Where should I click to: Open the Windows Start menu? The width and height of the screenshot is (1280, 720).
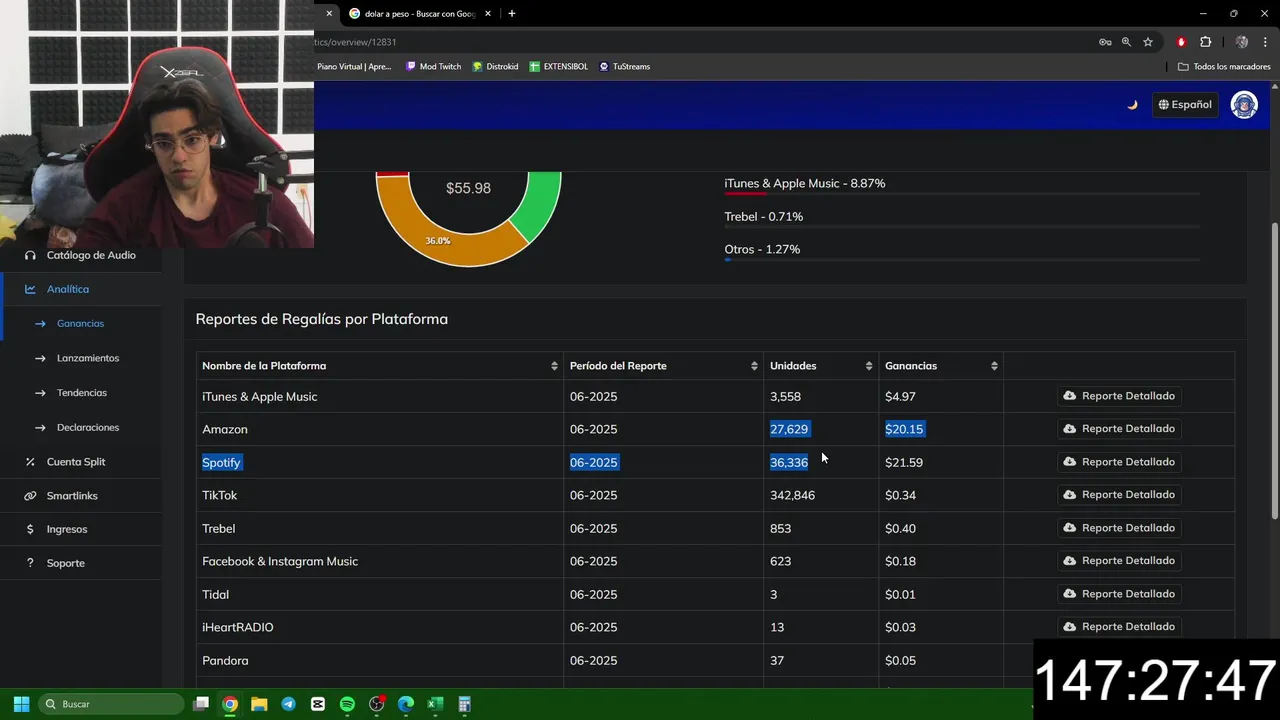click(21, 704)
